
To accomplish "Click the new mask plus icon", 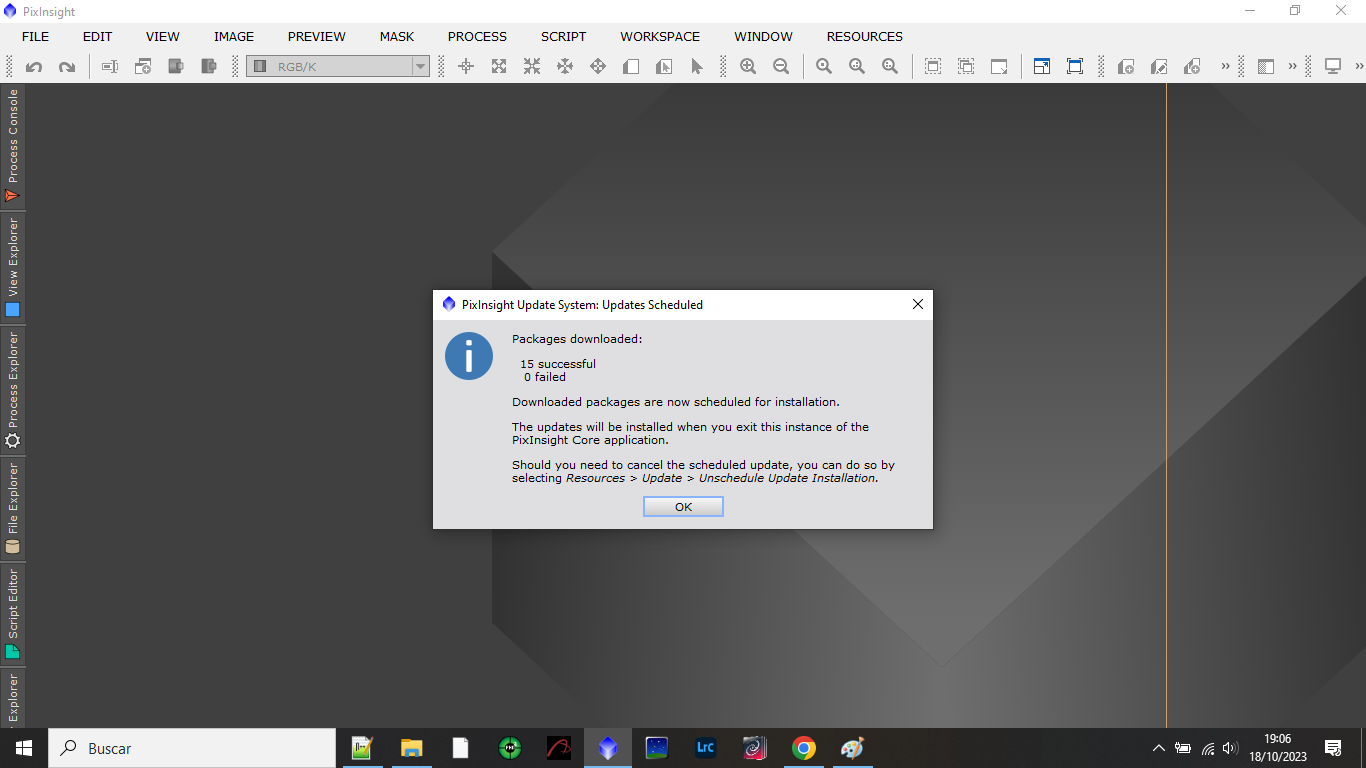I will (x=1126, y=67).
